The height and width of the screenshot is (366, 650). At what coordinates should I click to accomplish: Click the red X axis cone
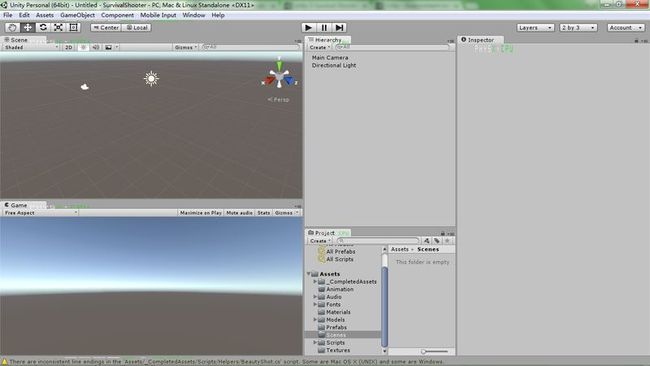coord(269,80)
